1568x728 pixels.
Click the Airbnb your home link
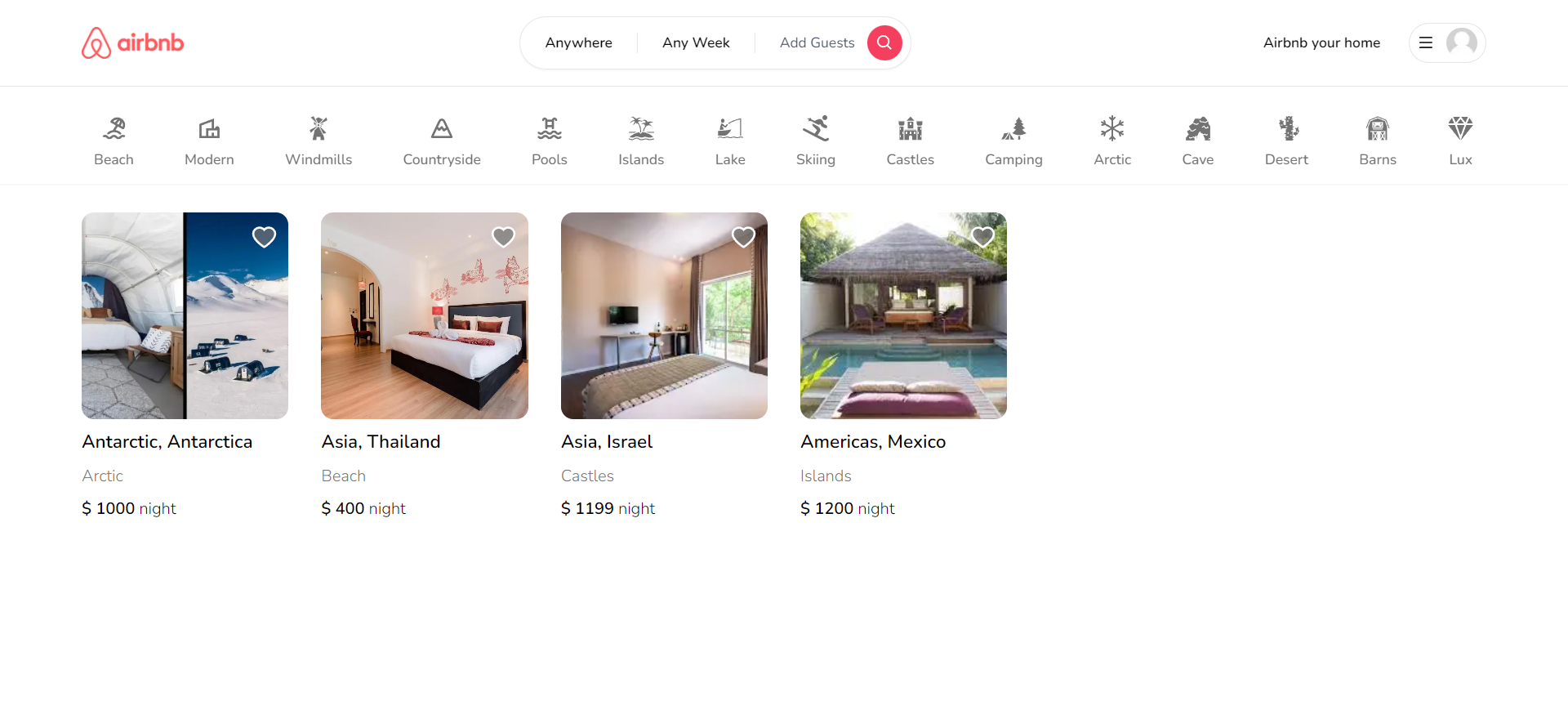1321,42
